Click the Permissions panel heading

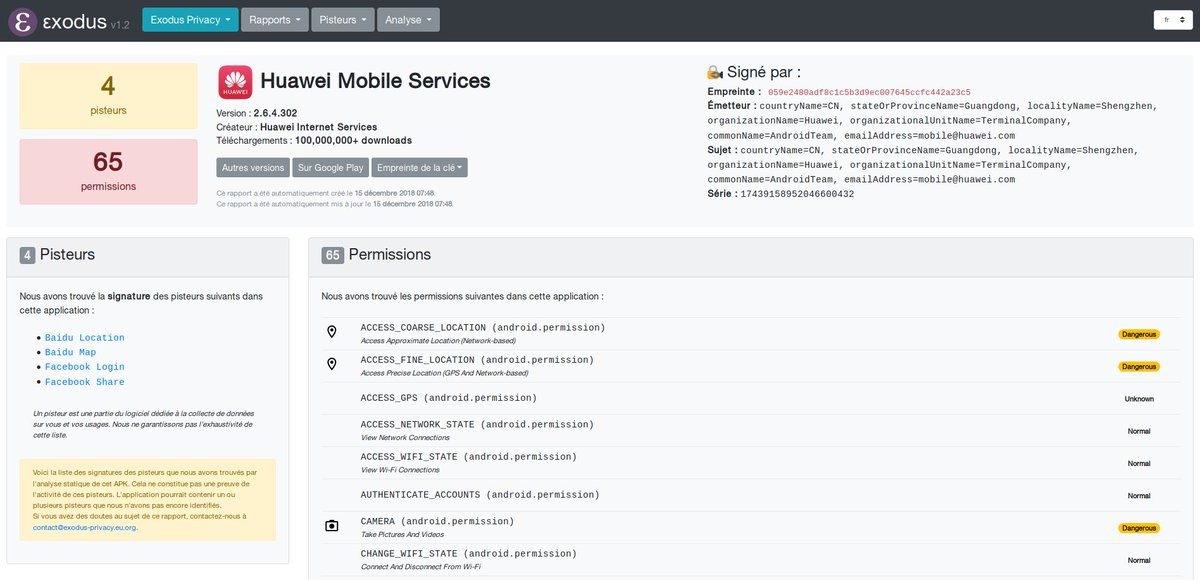point(390,255)
